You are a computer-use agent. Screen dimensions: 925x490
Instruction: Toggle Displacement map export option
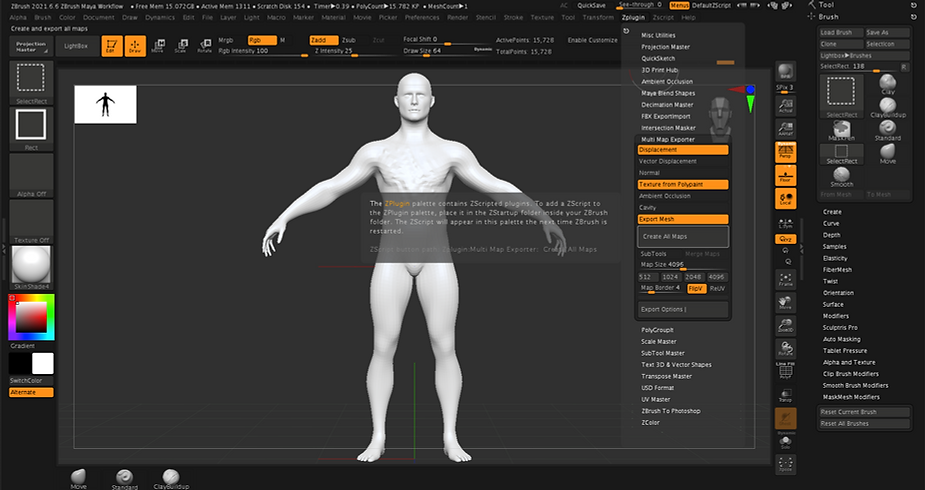(683, 150)
